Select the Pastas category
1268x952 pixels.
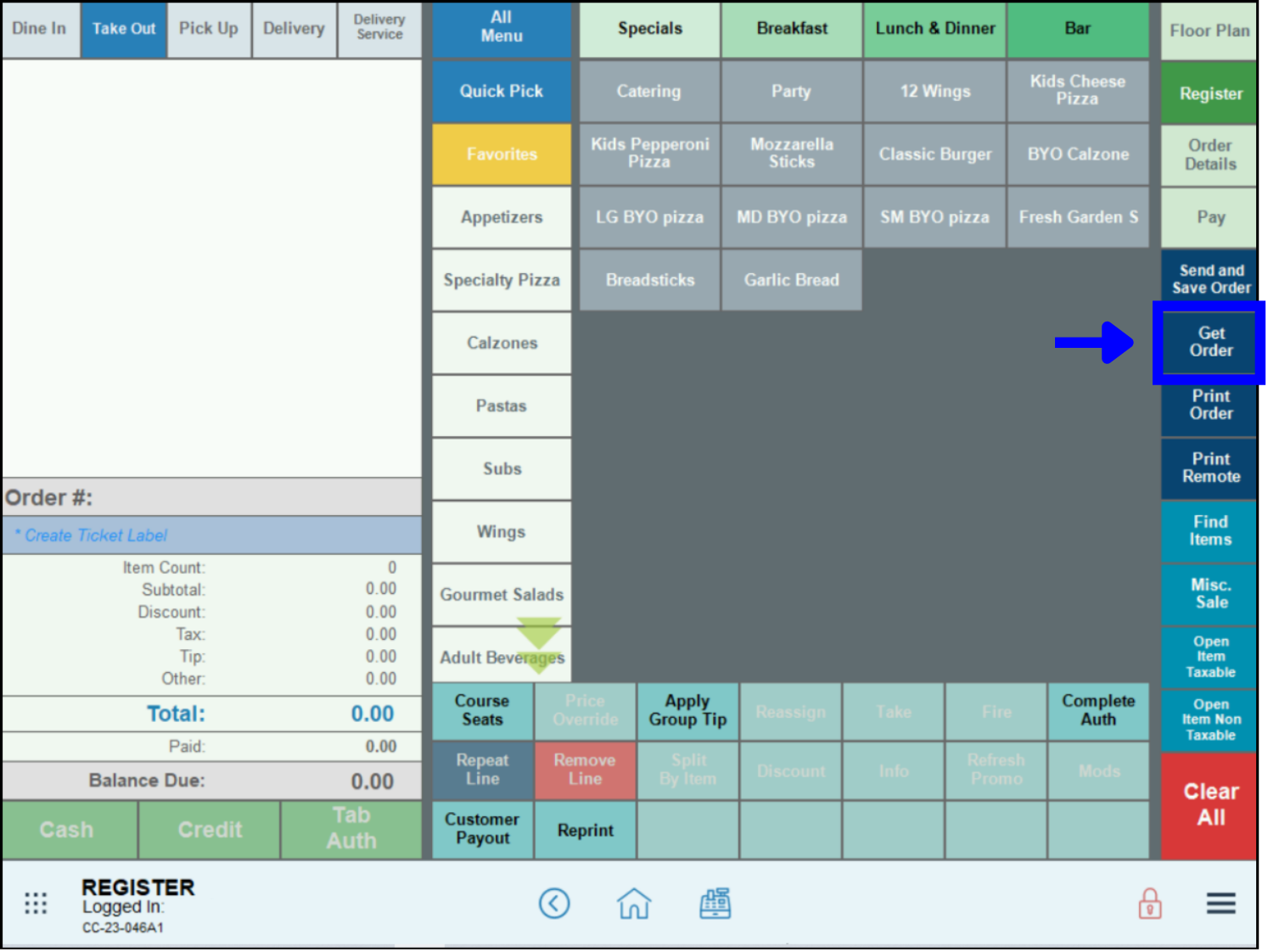coord(502,406)
